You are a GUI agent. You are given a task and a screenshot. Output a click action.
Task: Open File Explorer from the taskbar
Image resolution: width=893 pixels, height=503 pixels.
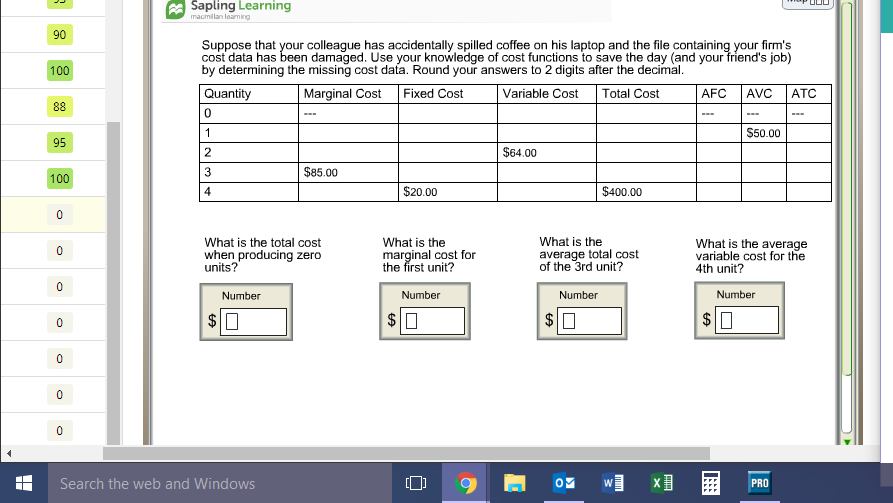pos(514,483)
